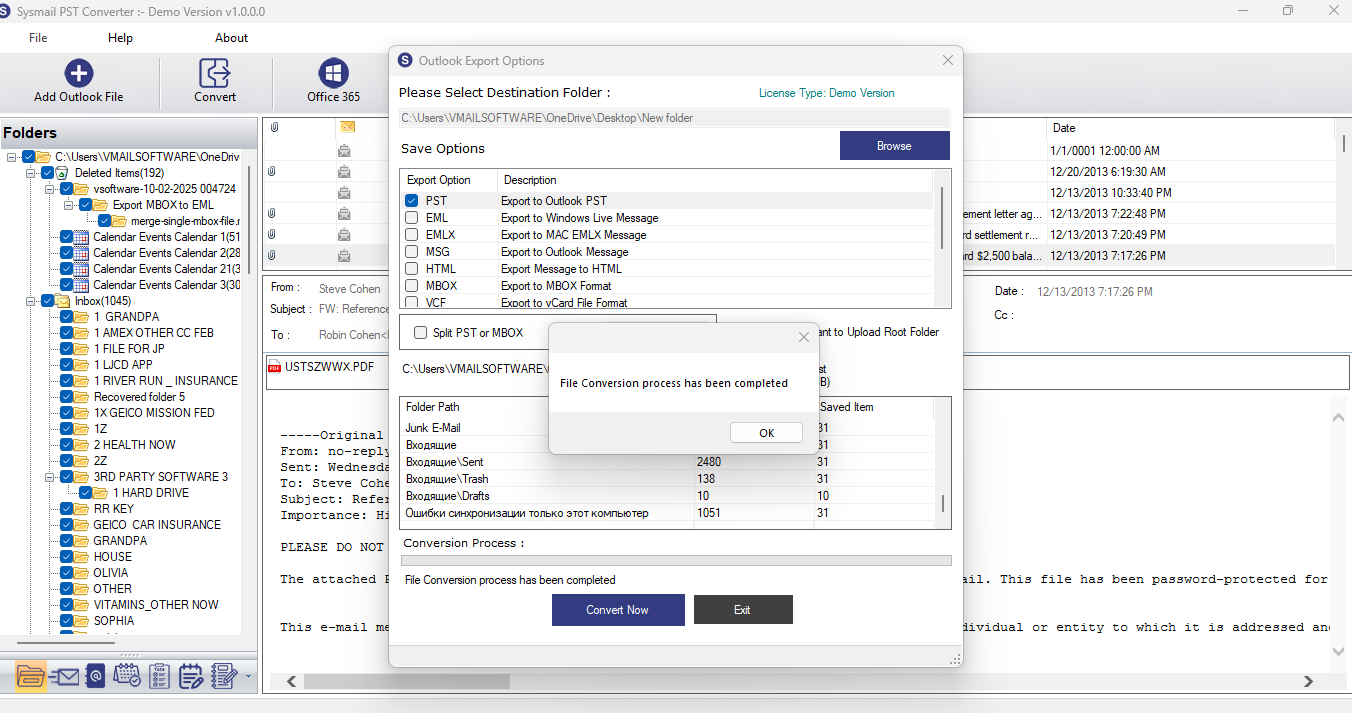Click the Deleted Items recycle bin icon
1352x713 pixels.
pos(64,173)
